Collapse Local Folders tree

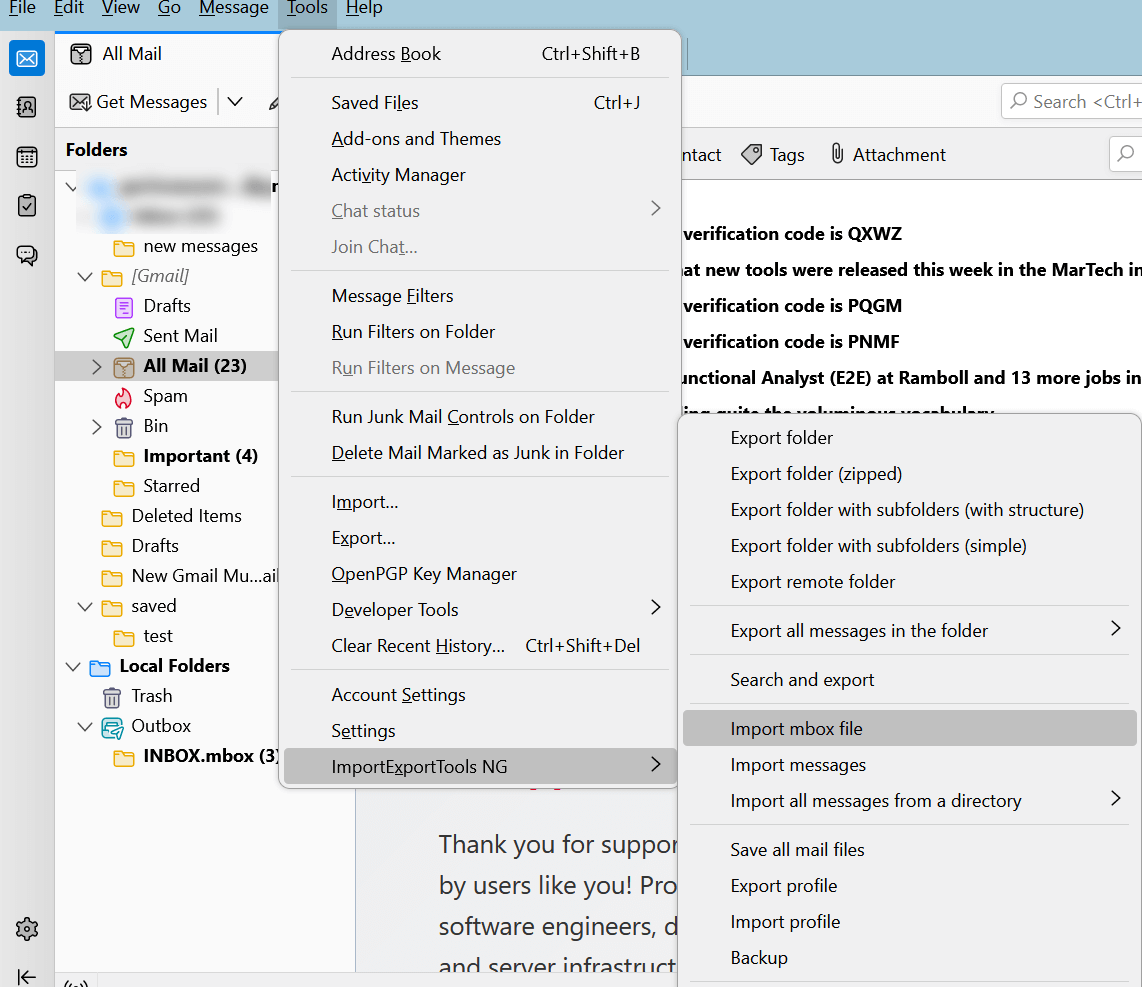coord(73,667)
